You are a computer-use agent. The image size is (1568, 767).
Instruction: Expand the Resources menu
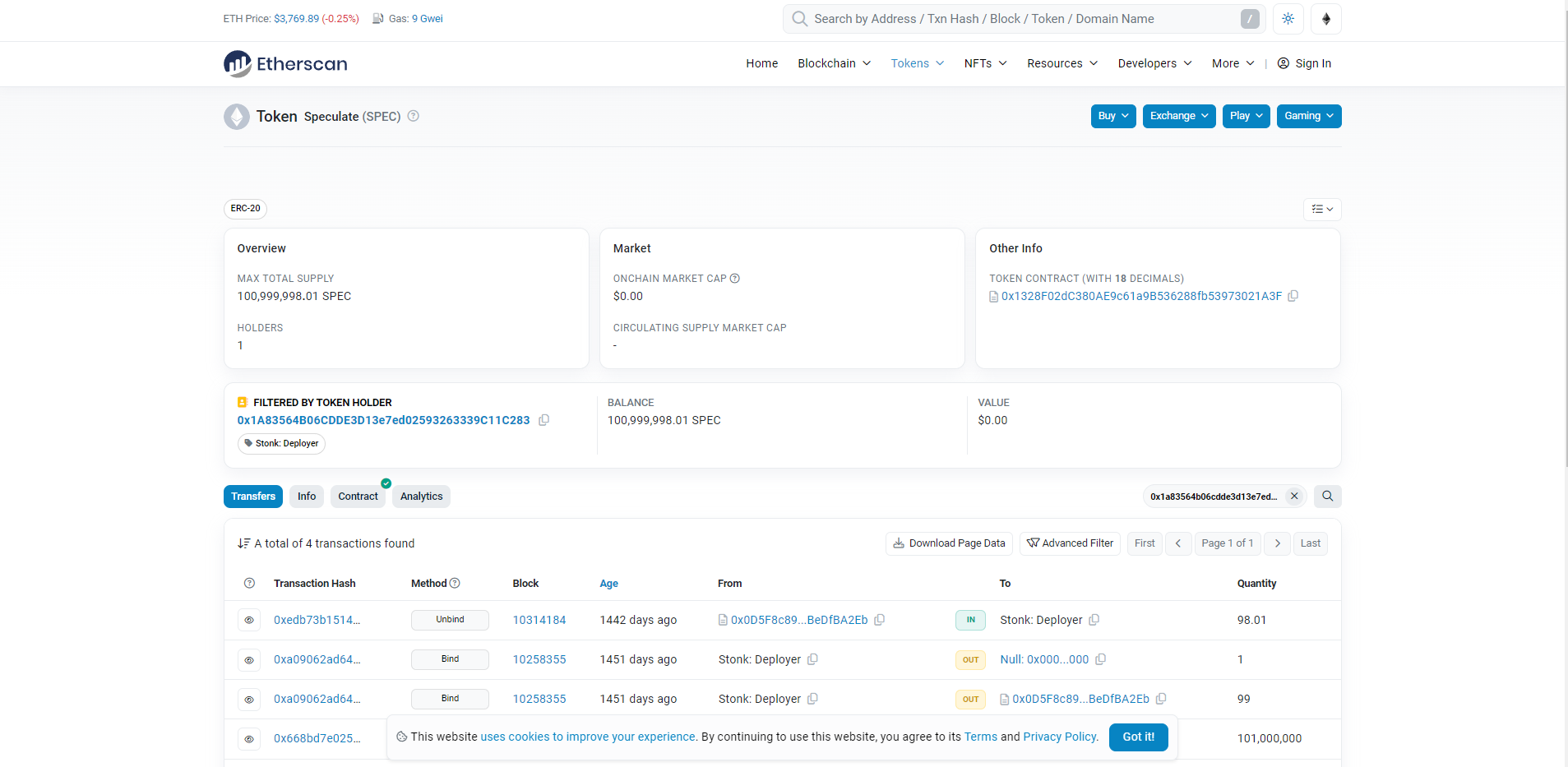click(x=1062, y=63)
